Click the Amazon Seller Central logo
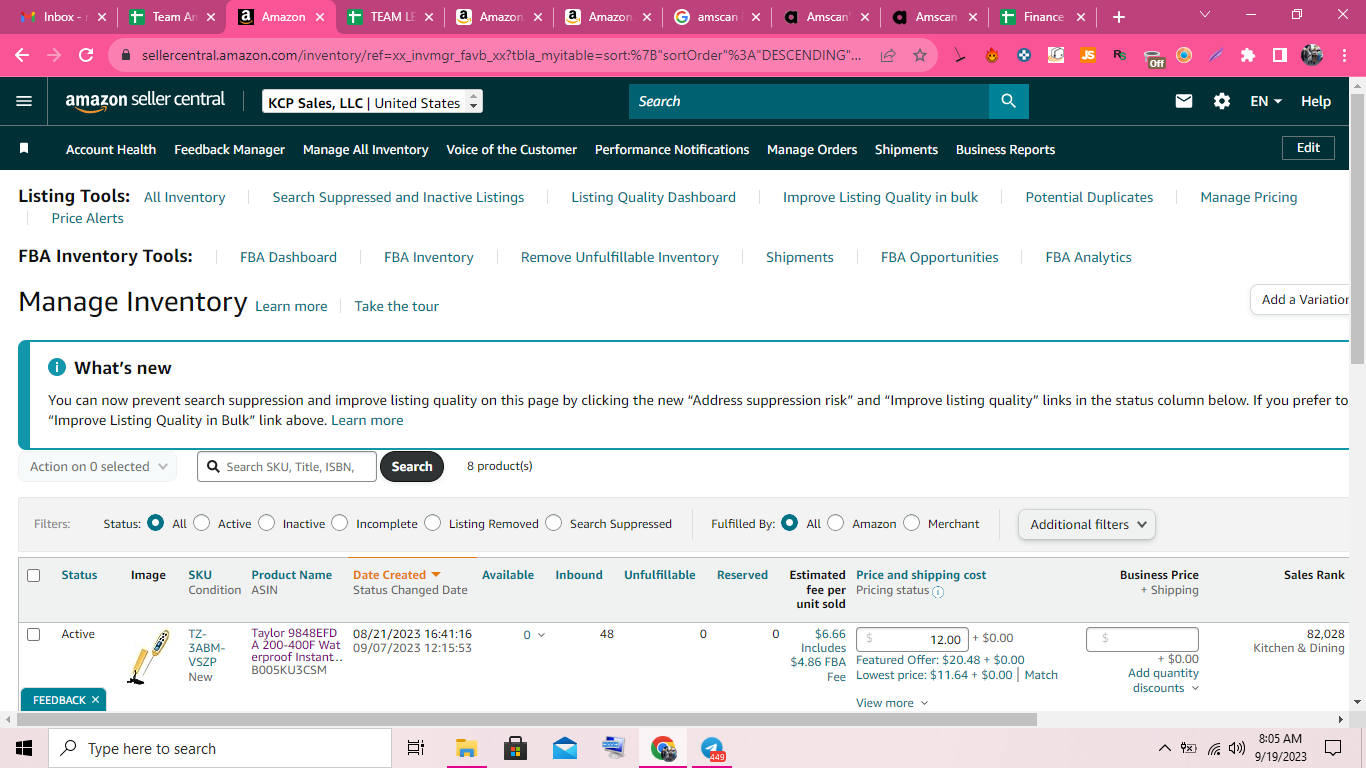 (x=145, y=101)
